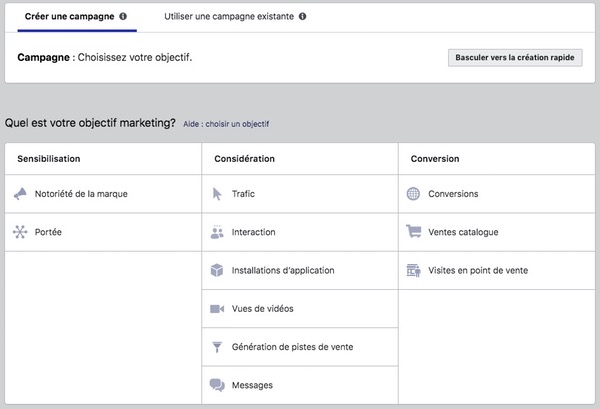Click the box icon for Installations d'application
600x409 pixels.
pos(217,270)
